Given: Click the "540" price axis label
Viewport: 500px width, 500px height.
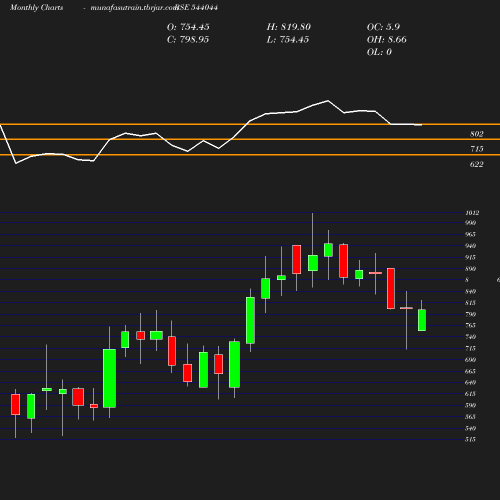Looking at the screenshot, I should coord(471,428).
